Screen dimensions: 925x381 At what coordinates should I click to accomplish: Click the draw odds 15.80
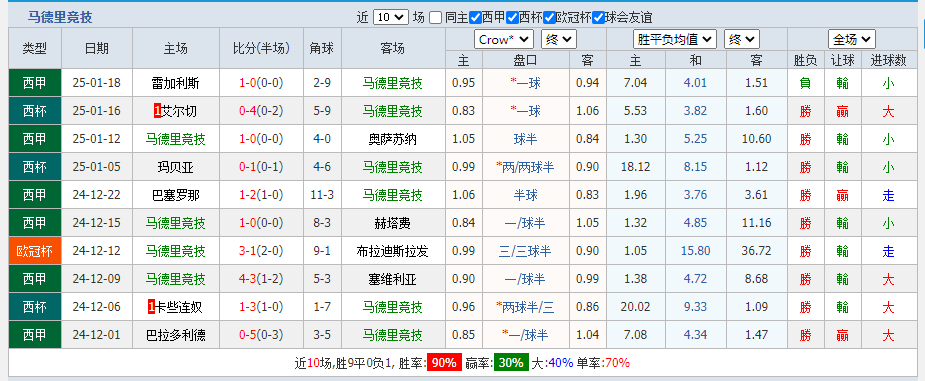click(x=696, y=251)
